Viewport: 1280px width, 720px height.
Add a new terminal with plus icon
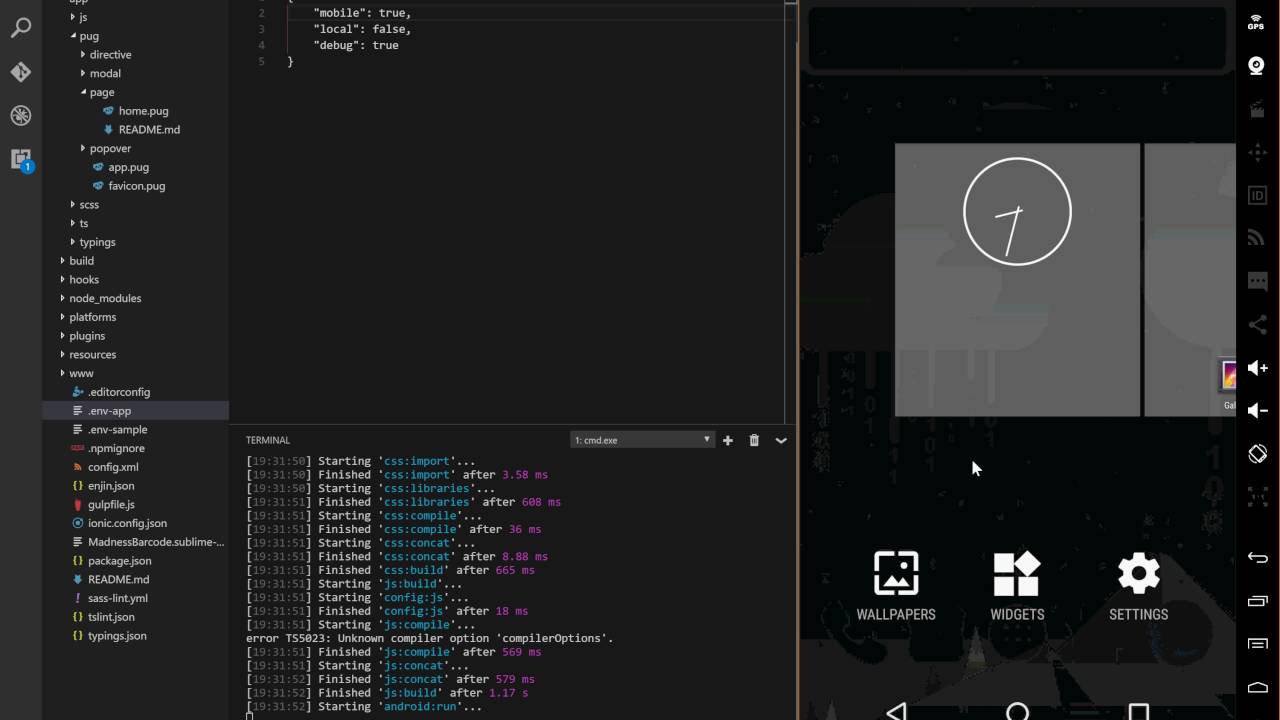(x=728, y=440)
